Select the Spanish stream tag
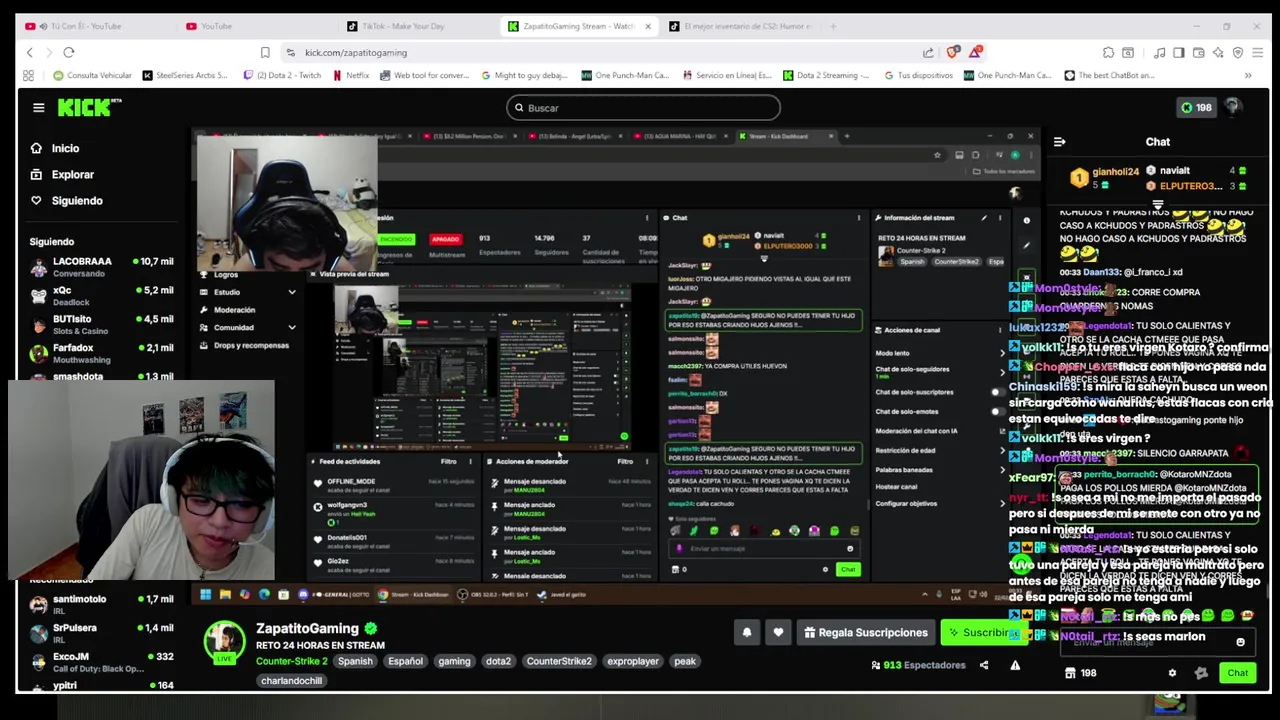Screen dimensions: 1280x720 tap(354, 661)
